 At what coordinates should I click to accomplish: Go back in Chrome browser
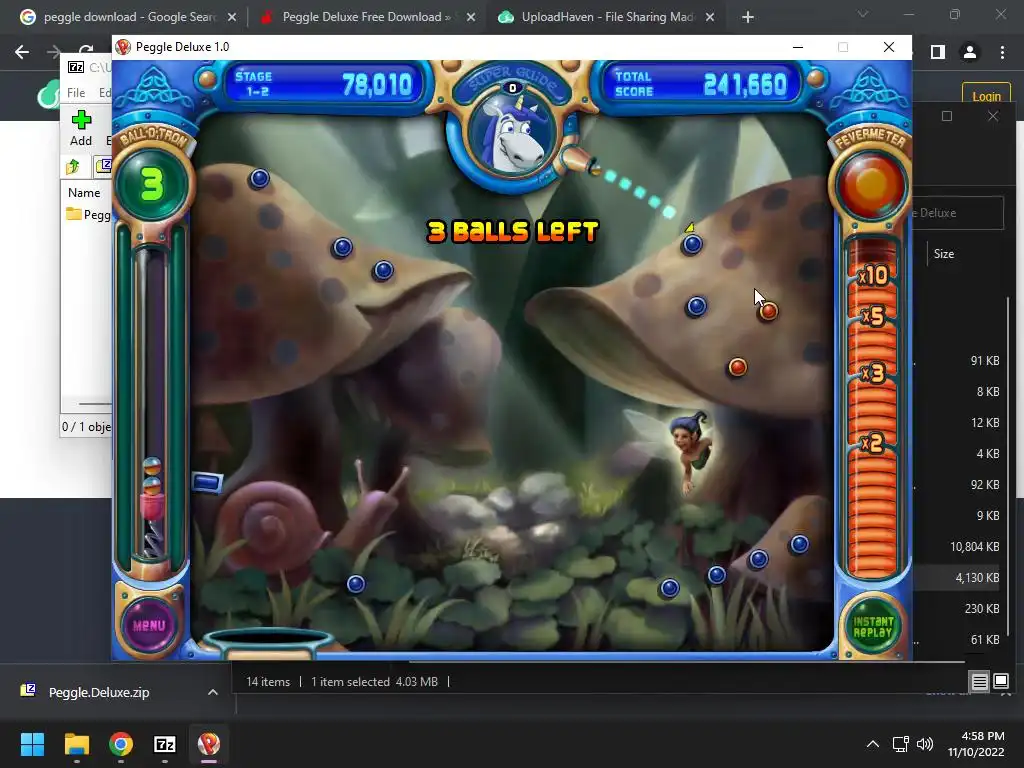coord(22,52)
